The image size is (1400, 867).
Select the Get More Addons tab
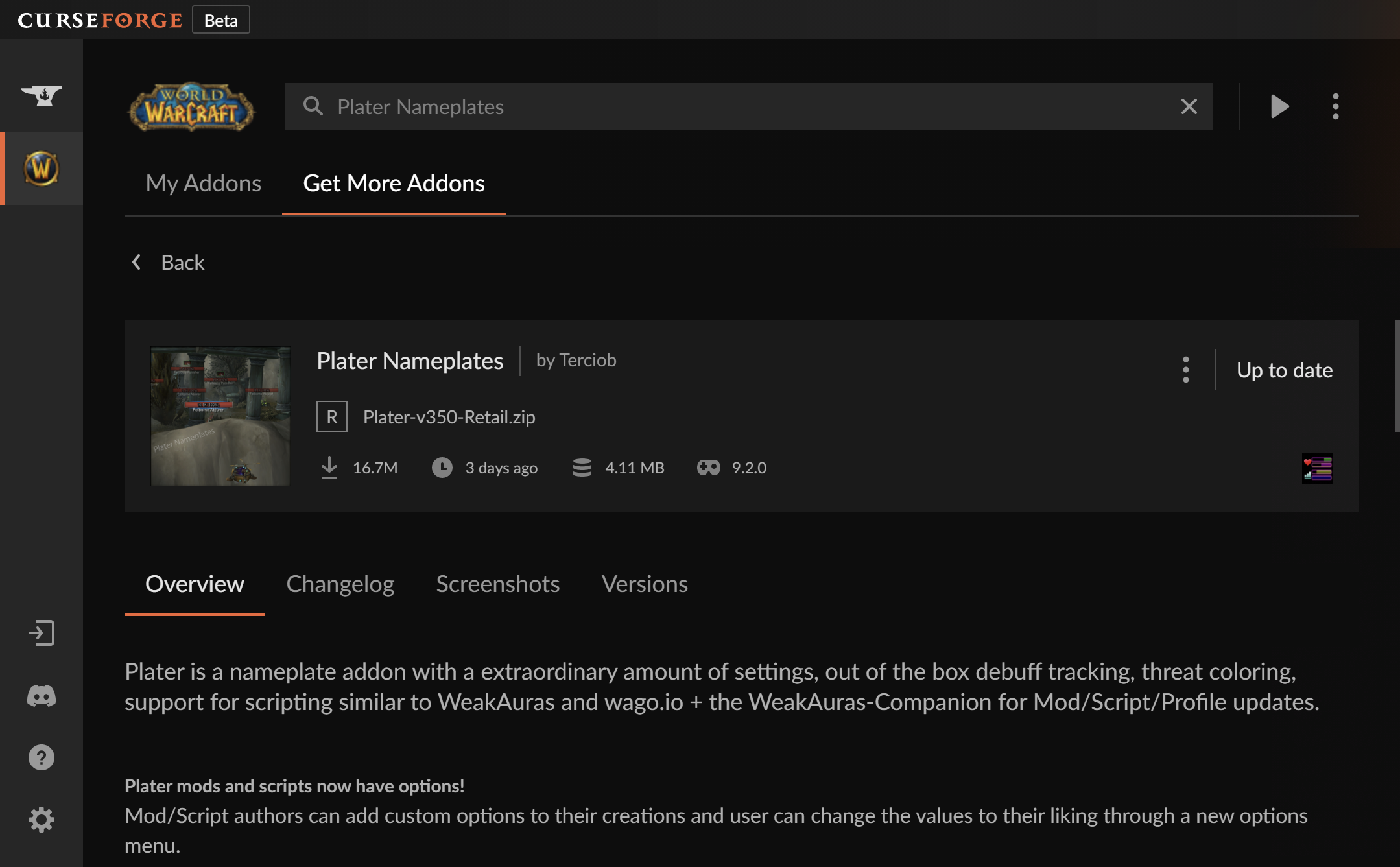point(394,184)
